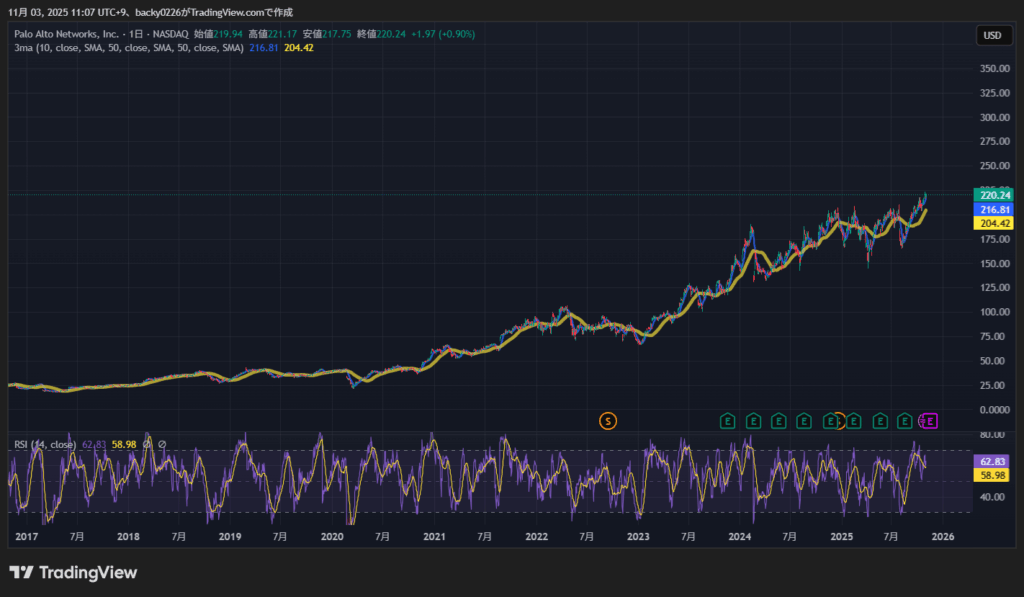Viewport: 1024px width, 597px height.
Task: Open the leftmost green E earnings marker
Action: pos(728,421)
